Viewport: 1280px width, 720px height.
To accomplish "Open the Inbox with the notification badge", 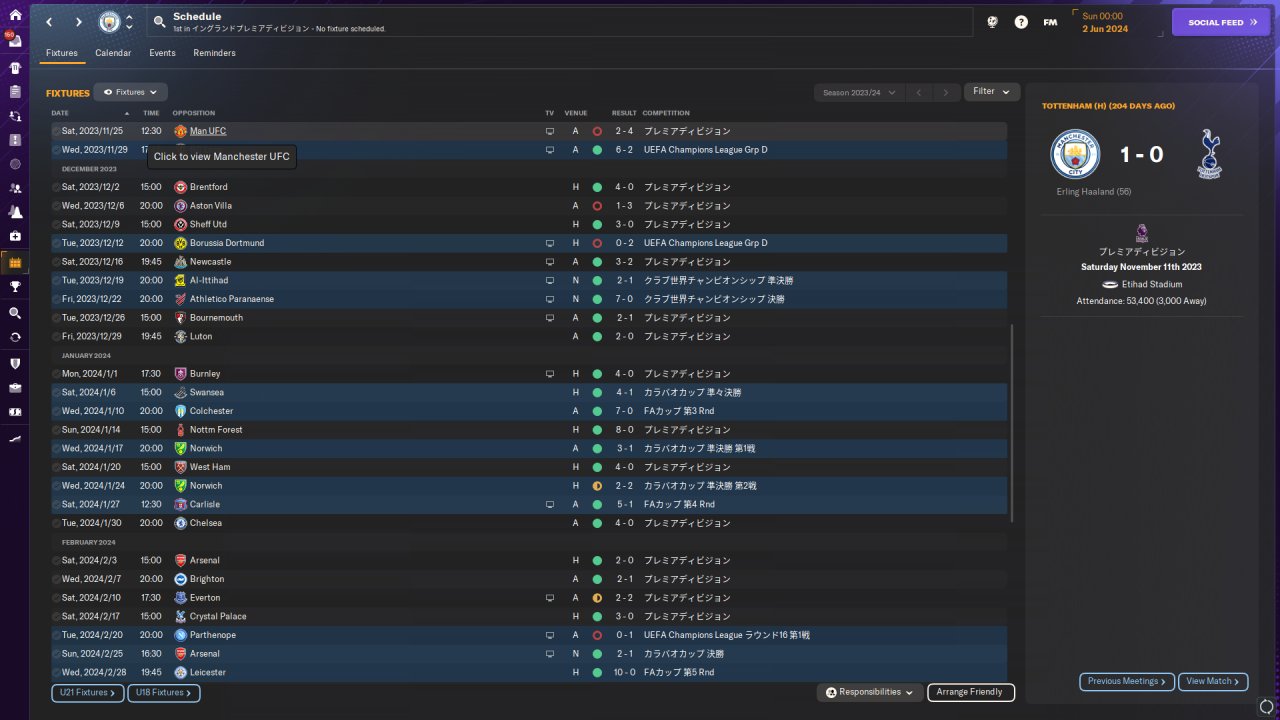I will coord(15,43).
